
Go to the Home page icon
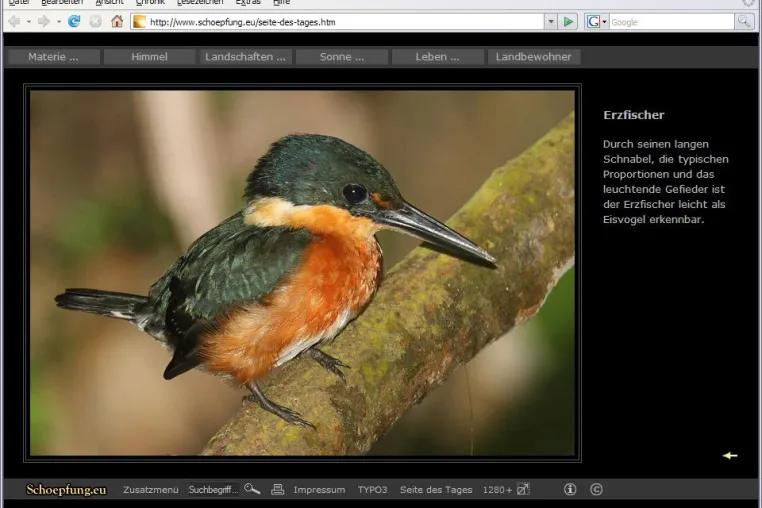coord(117,21)
